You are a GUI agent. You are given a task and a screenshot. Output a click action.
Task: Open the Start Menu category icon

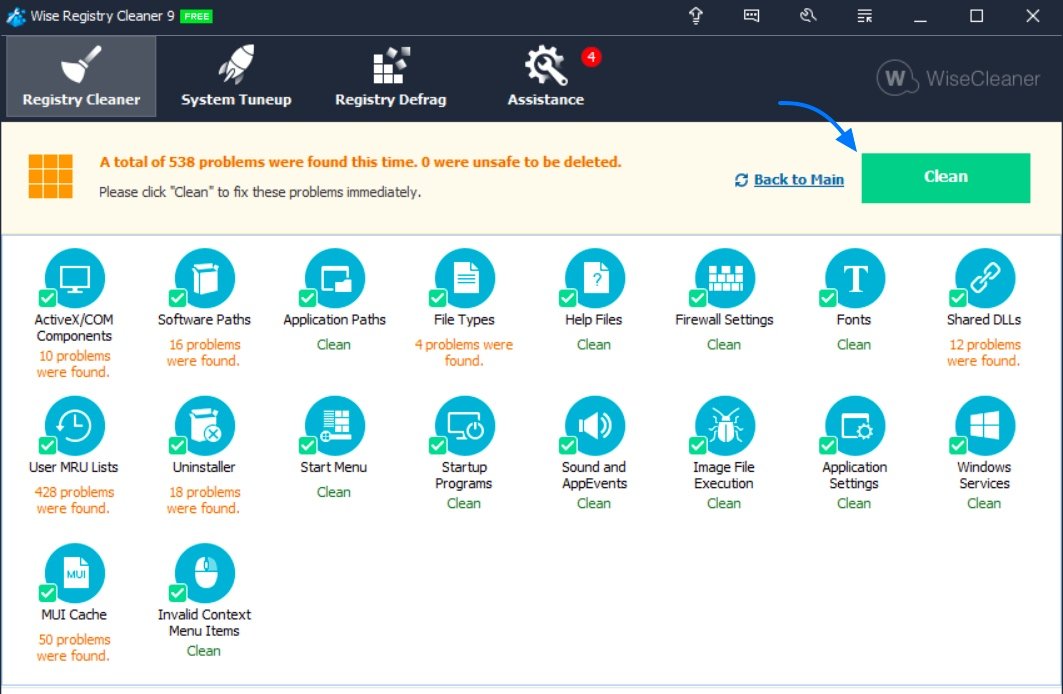pos(335,426)
